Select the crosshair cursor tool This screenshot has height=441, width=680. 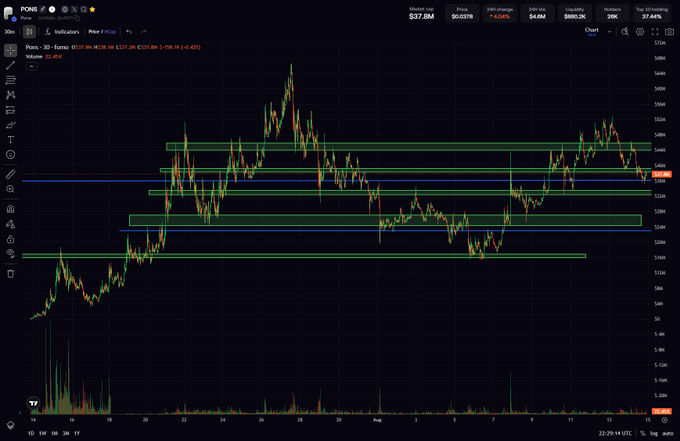coord(11,50)
